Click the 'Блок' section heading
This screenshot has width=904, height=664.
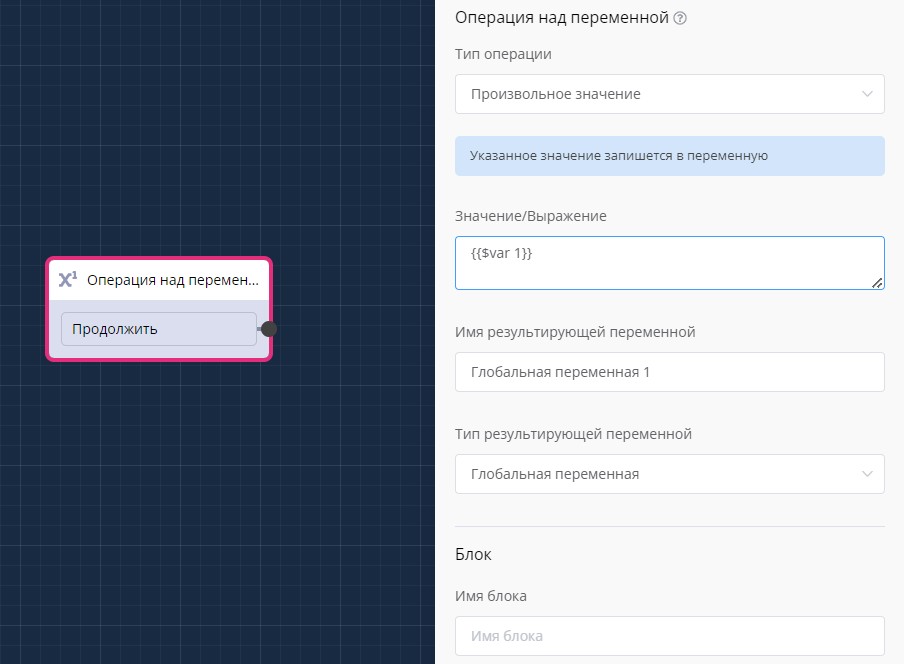(473, 554)
